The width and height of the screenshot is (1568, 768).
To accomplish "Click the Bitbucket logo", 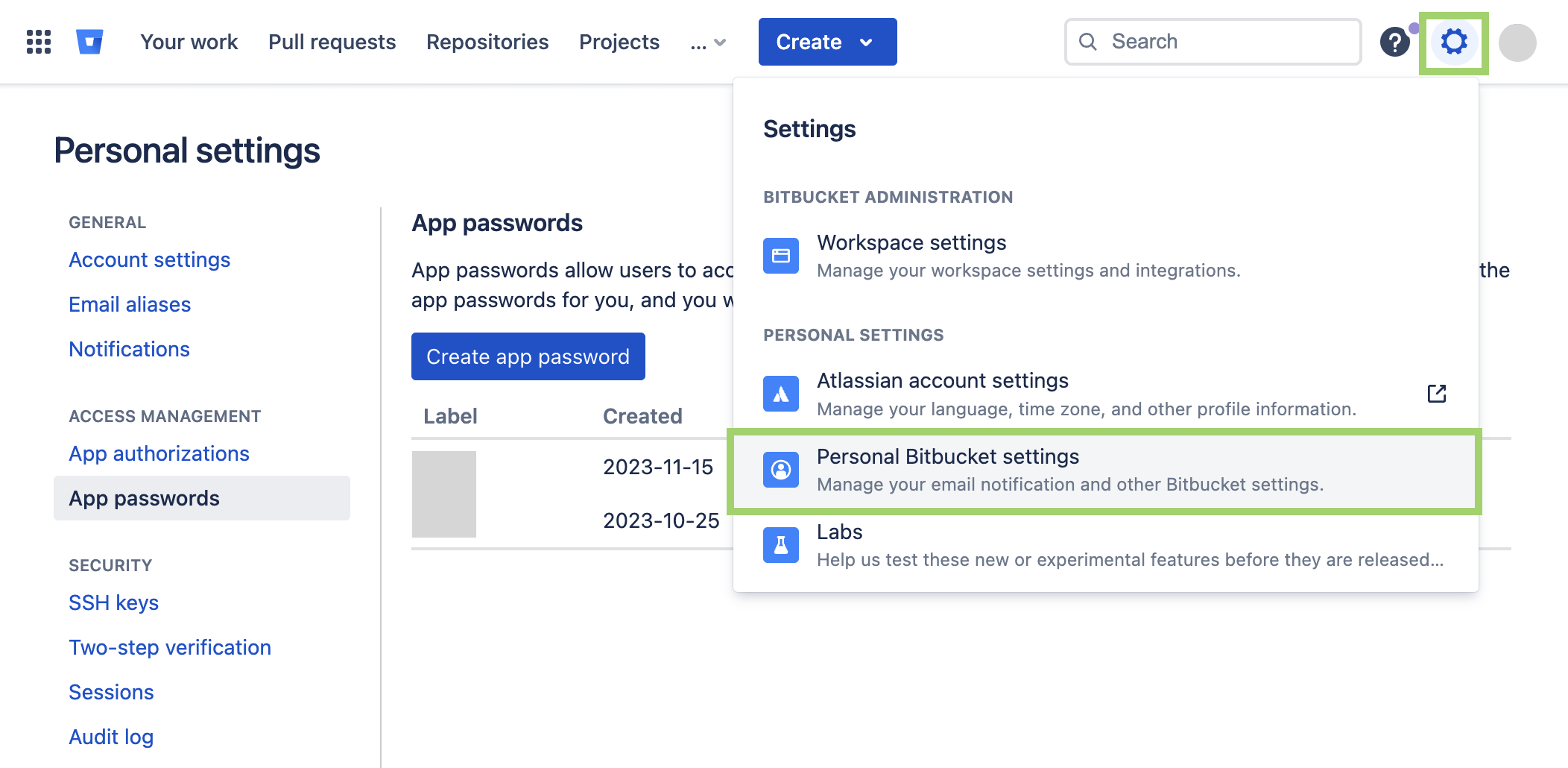I will tap(88, 42).
